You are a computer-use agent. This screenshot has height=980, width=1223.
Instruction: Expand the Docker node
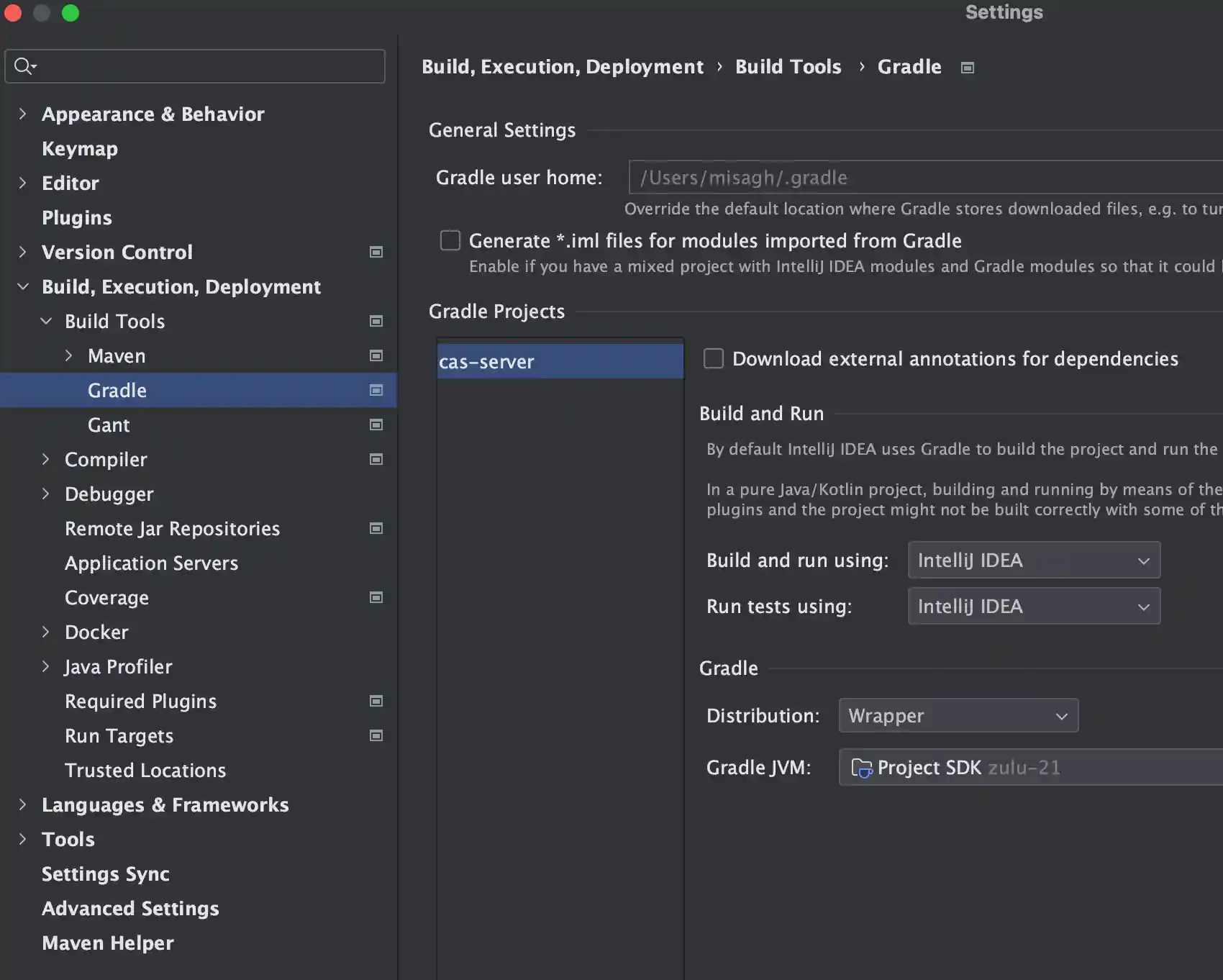coord(46,632)
